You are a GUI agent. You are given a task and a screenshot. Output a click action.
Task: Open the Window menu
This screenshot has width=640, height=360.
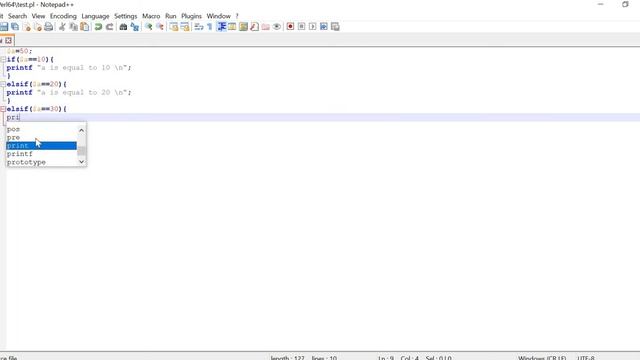tap(219, 16)
